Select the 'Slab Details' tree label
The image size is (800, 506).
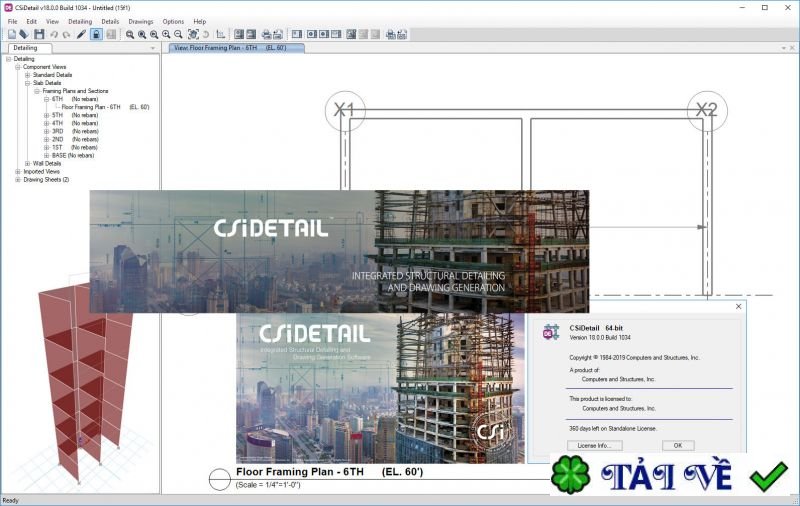click(x=47, y=83)
